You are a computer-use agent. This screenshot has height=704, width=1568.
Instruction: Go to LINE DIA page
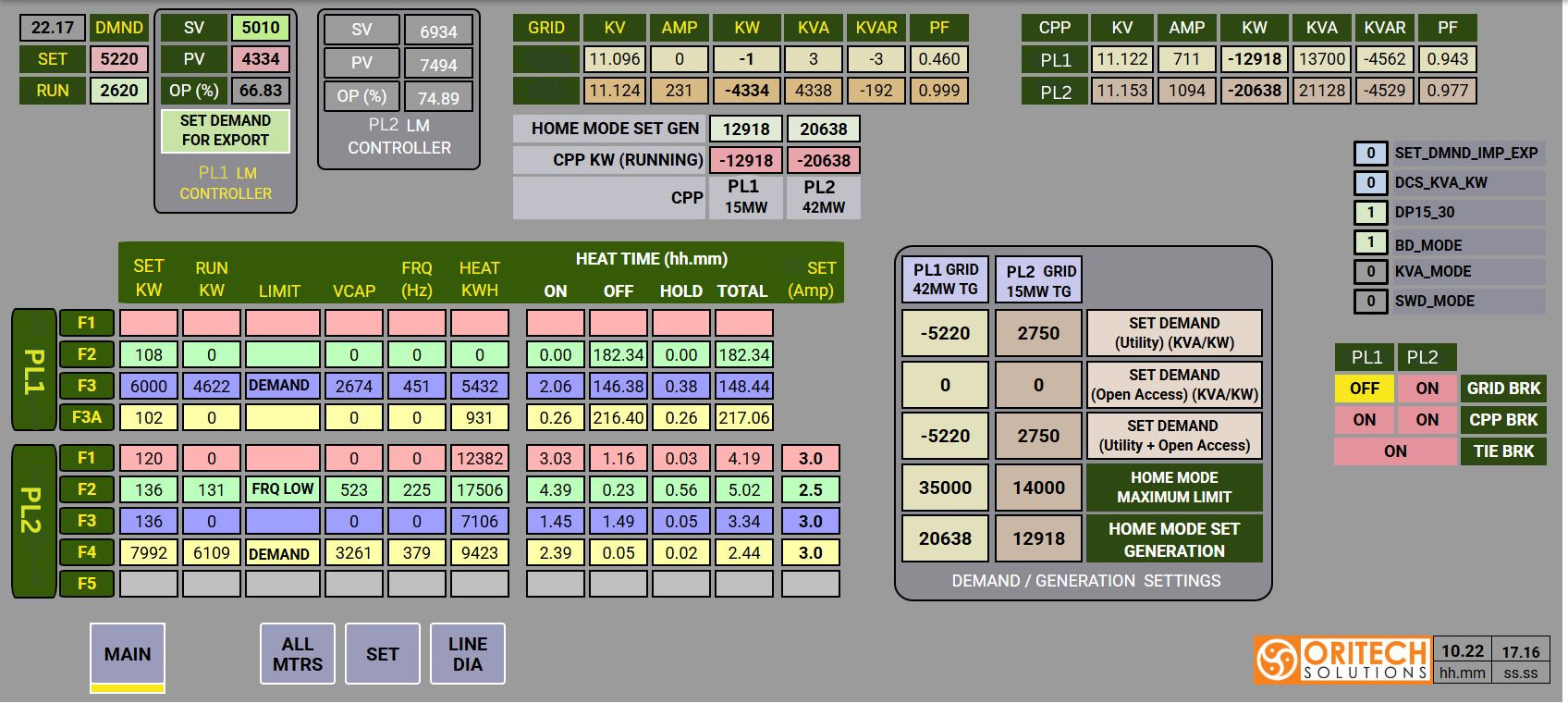tap(468, 654)
